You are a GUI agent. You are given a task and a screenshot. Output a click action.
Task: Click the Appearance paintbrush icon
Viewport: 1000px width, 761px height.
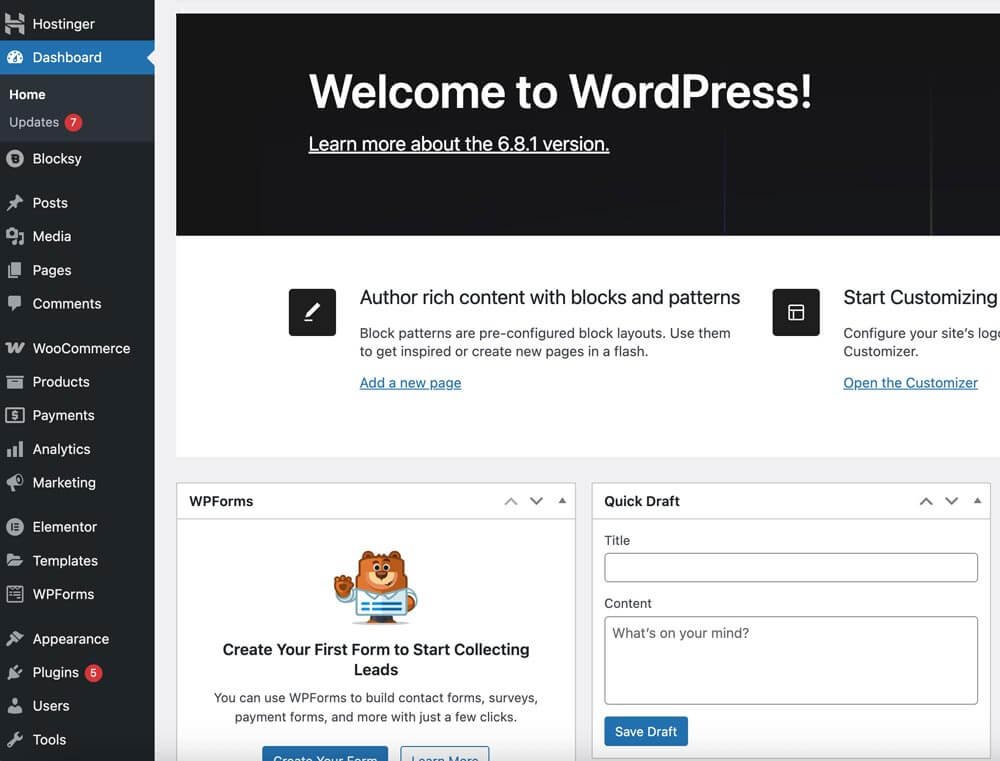tap(15, 639)
